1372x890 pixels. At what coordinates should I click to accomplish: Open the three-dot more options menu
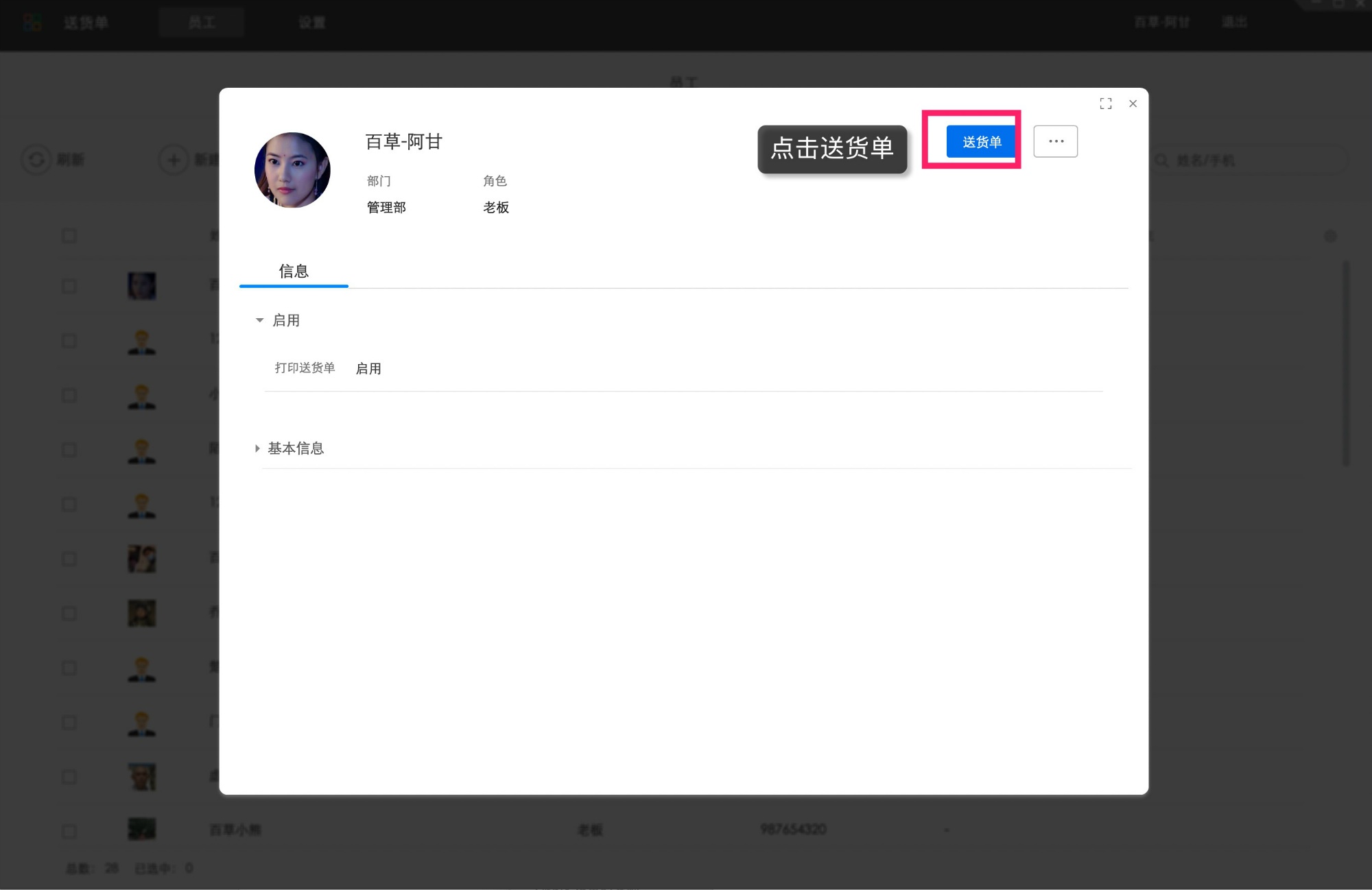click(1055, 141)
